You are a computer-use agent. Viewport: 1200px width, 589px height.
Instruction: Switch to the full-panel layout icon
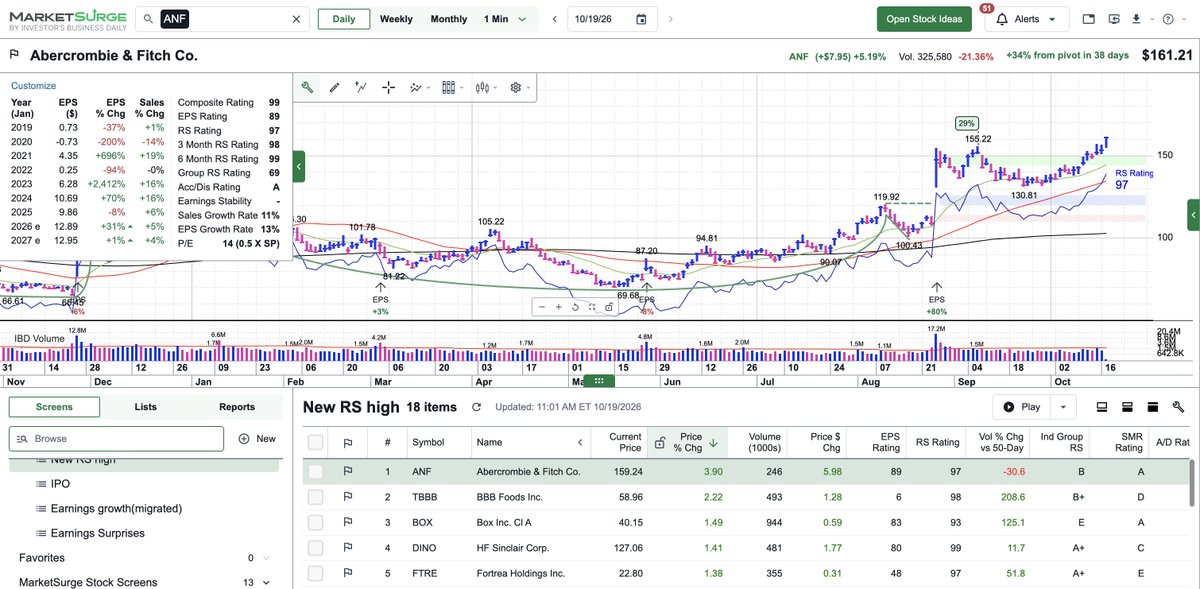[x=1152, y=407]
